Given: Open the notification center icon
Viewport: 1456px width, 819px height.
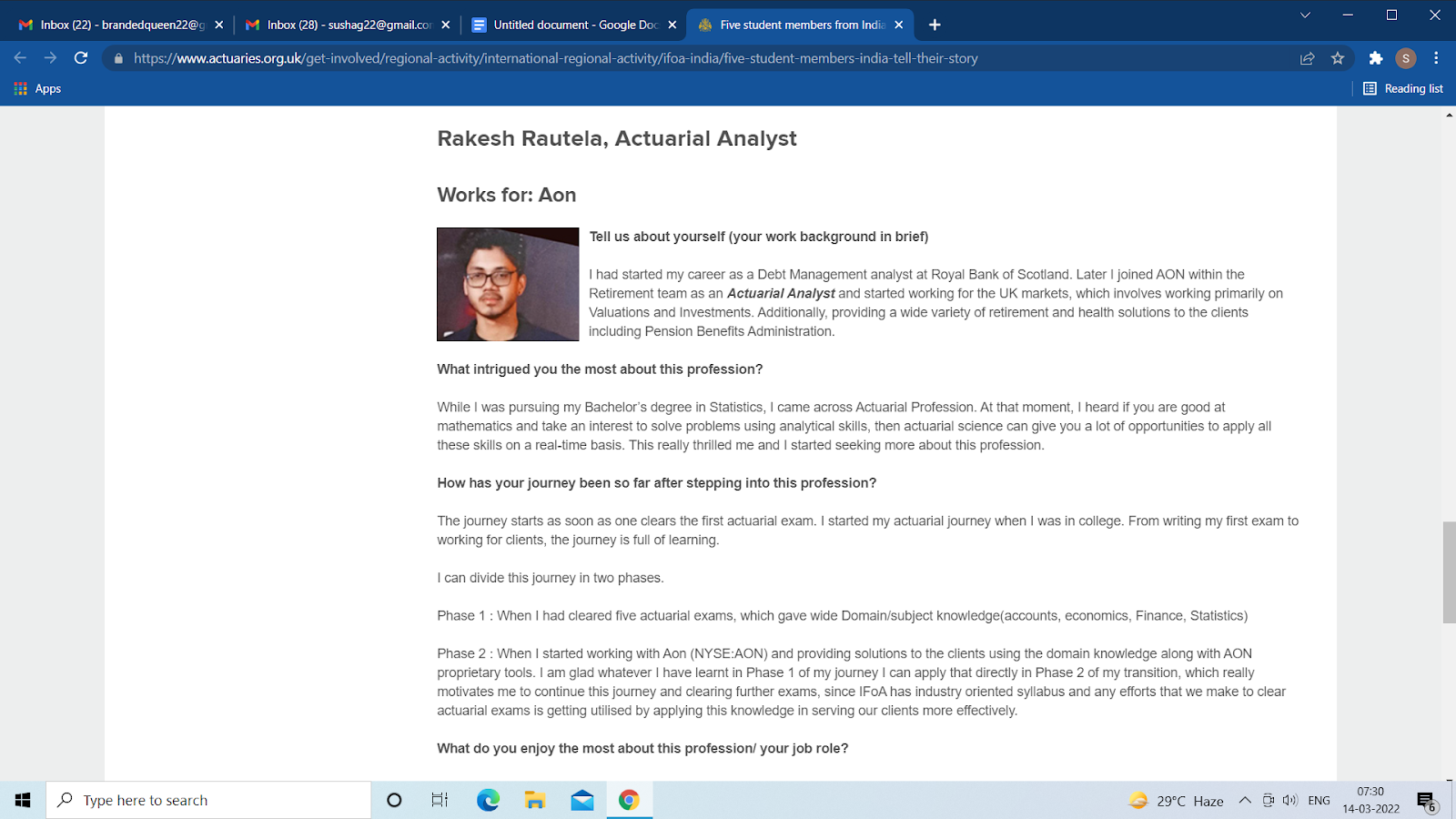Looking at the screenshot, I should (x=1426, y=801).
